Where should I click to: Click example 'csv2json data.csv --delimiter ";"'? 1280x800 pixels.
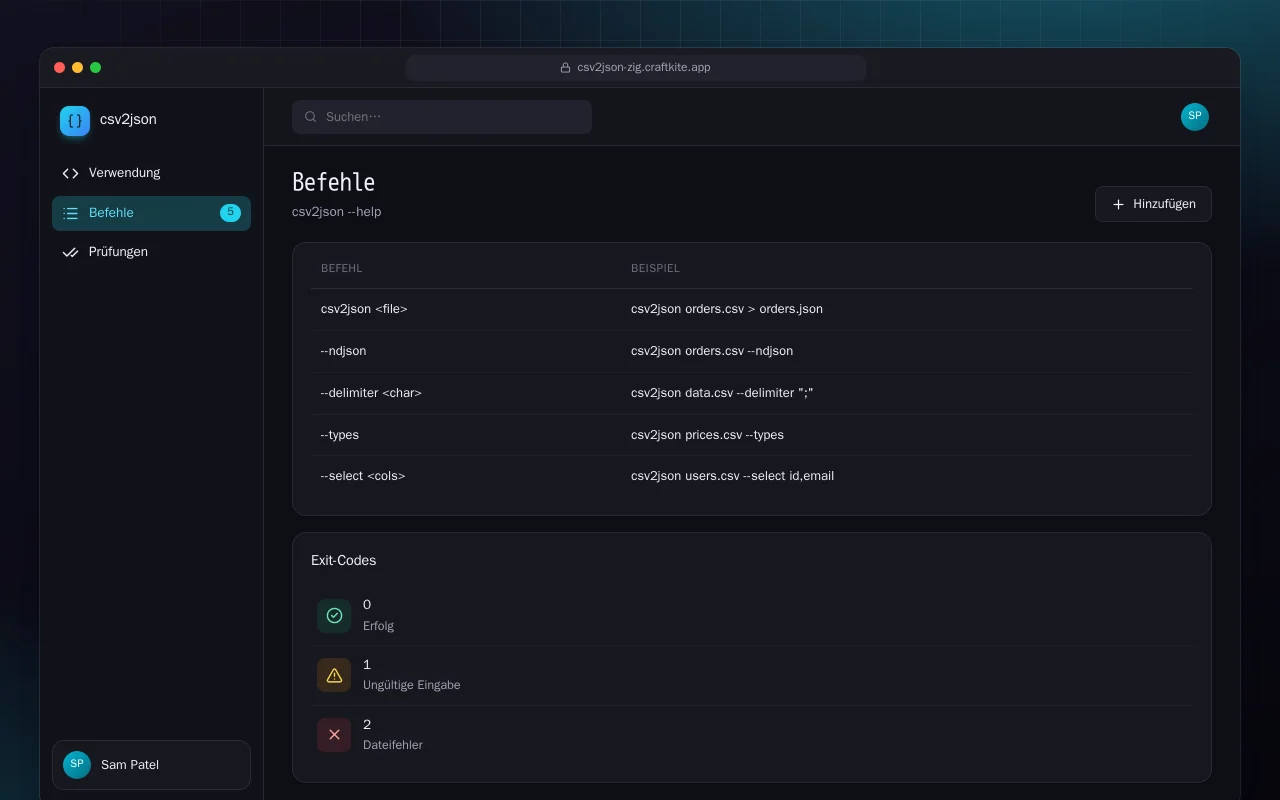click(x=722, y=393)
